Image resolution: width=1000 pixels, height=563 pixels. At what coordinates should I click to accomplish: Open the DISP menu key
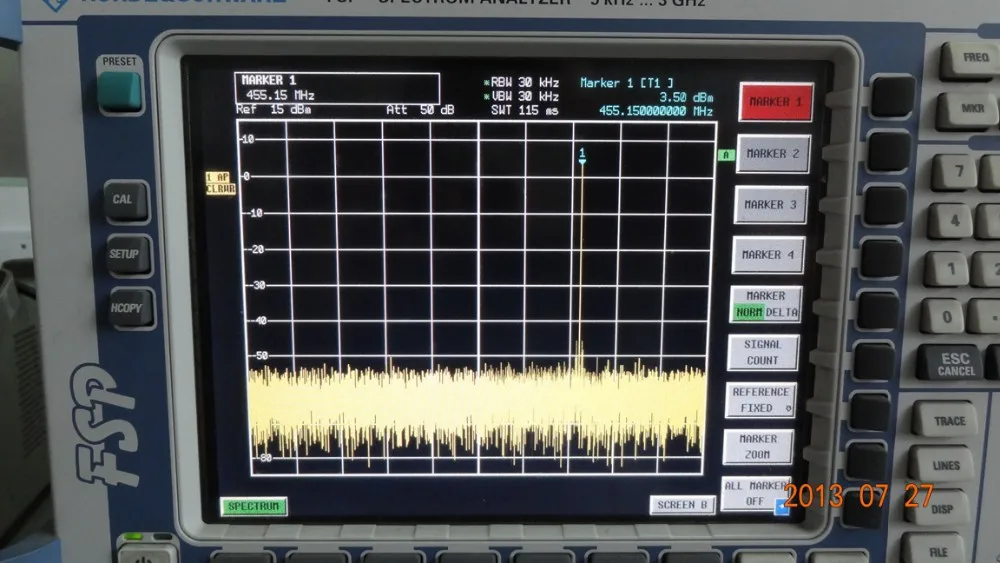(x=939, y=508)
